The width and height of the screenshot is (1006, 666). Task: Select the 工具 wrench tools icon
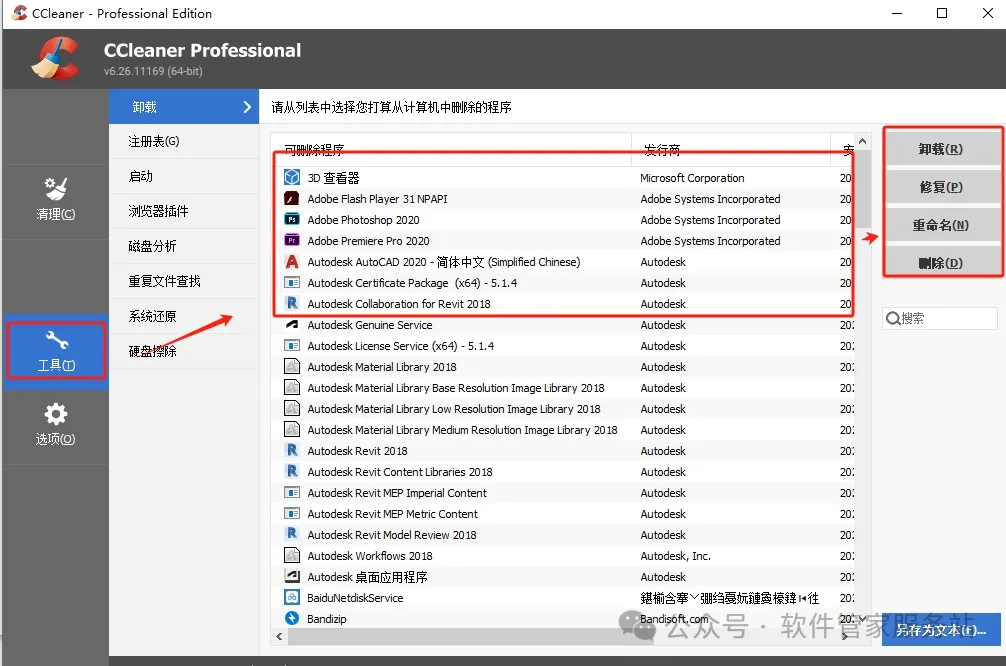(x=56, y=340)
